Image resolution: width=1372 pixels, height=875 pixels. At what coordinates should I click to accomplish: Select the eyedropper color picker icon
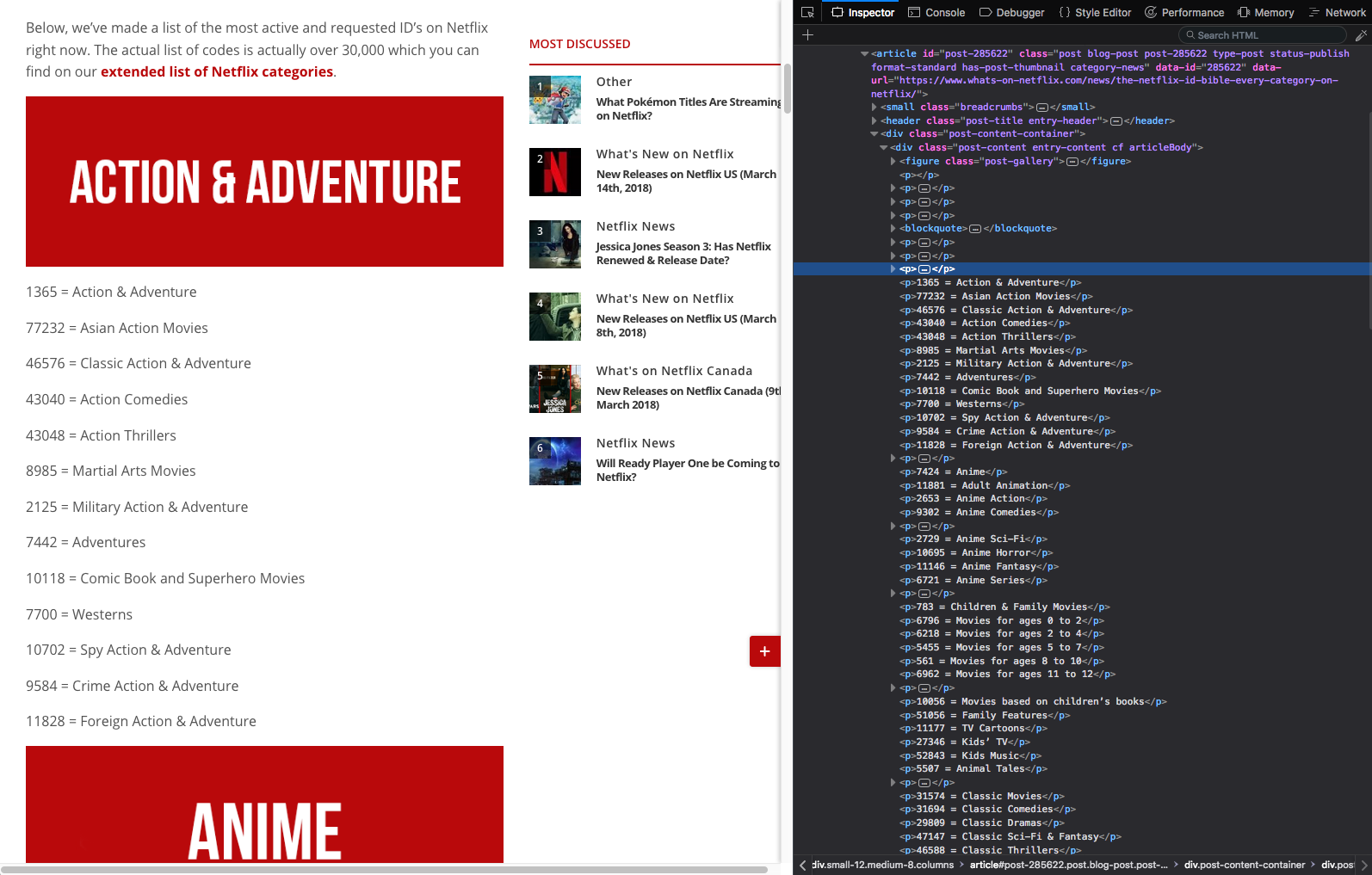[x=1361, y=35]
